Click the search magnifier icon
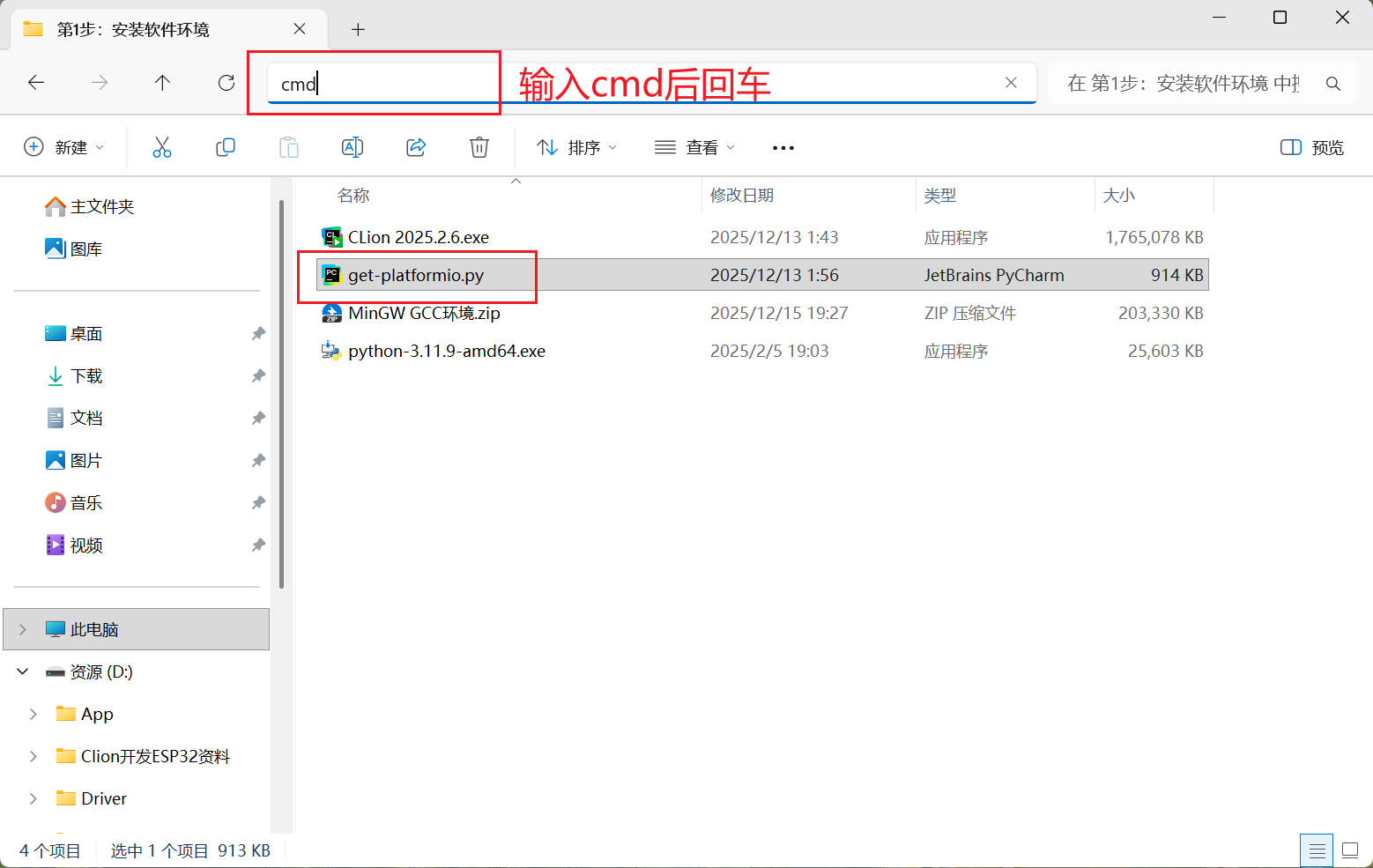This screenshot has height=868, width=1373. click(x=1333, y=84)
